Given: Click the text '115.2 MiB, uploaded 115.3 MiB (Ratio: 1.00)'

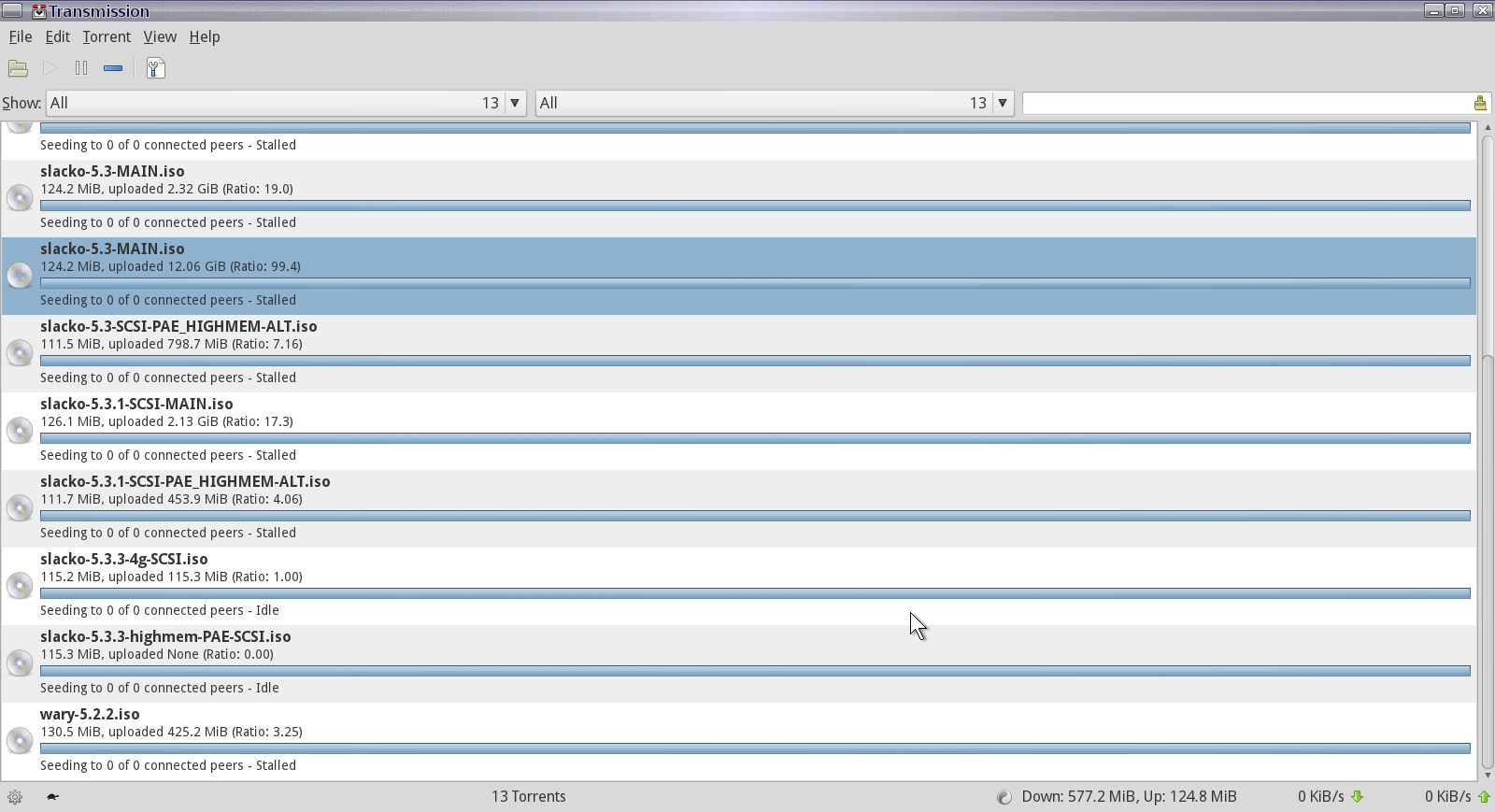Looking at the screenshot, I should coord(171,577).
